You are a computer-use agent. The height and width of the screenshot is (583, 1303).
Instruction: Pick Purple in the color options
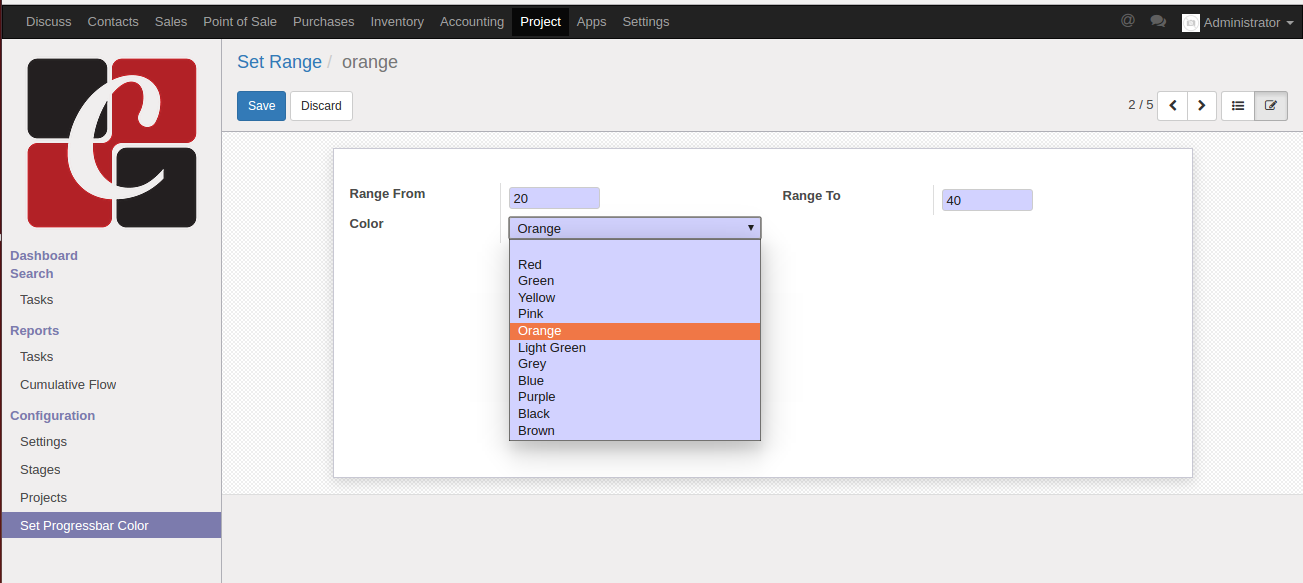537,397
